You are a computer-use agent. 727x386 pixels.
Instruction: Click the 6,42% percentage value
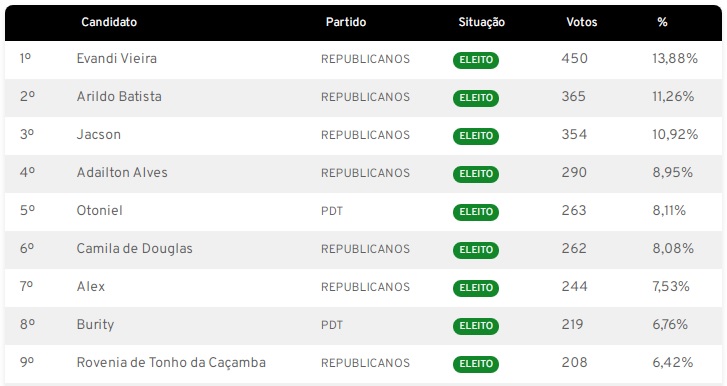point(673,362)
